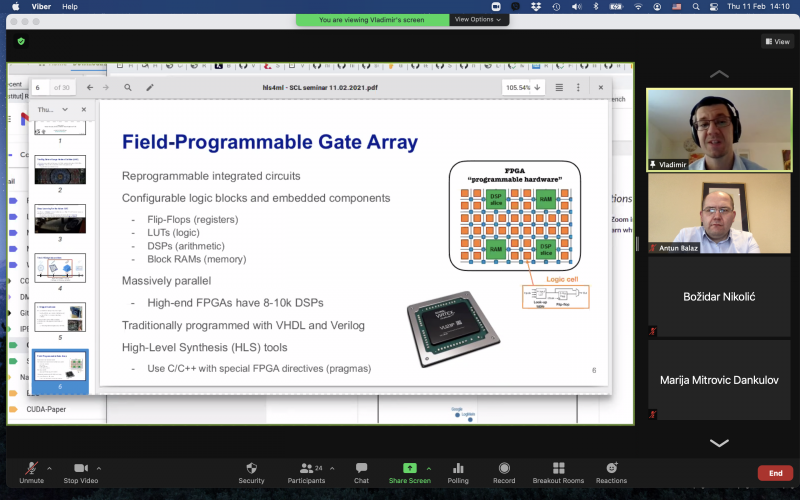Open the Dropbox menu bar icon
The height and width of the screenshot is (500, 800).
click(x=536, y=7)
